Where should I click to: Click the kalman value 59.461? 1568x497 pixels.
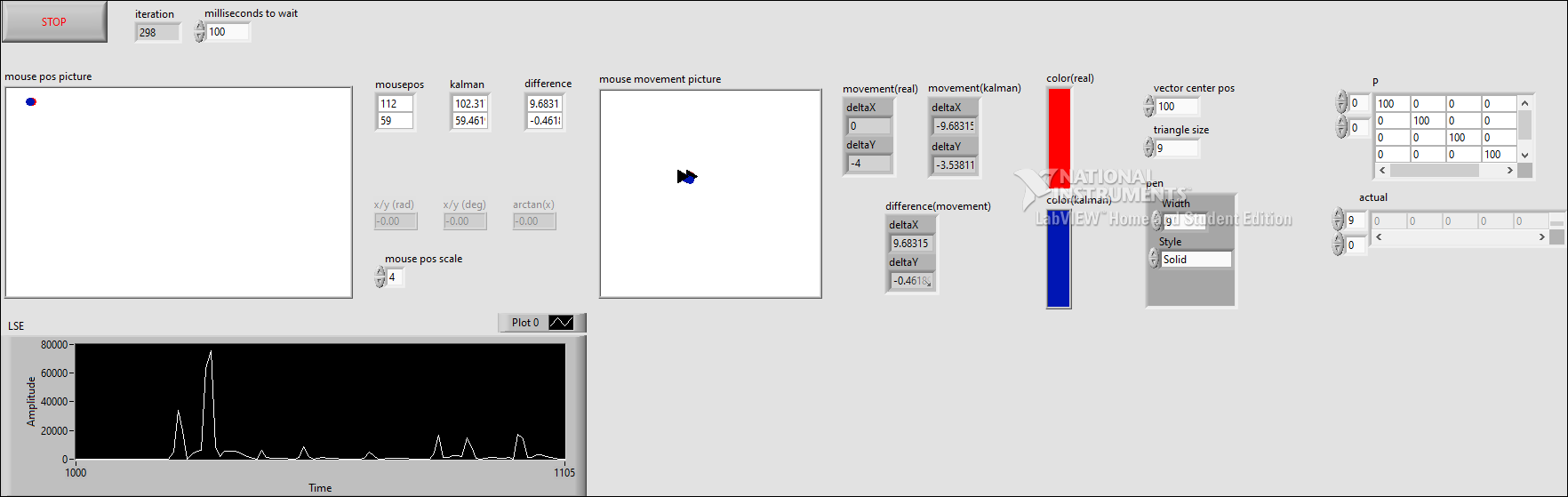[470, 121]
